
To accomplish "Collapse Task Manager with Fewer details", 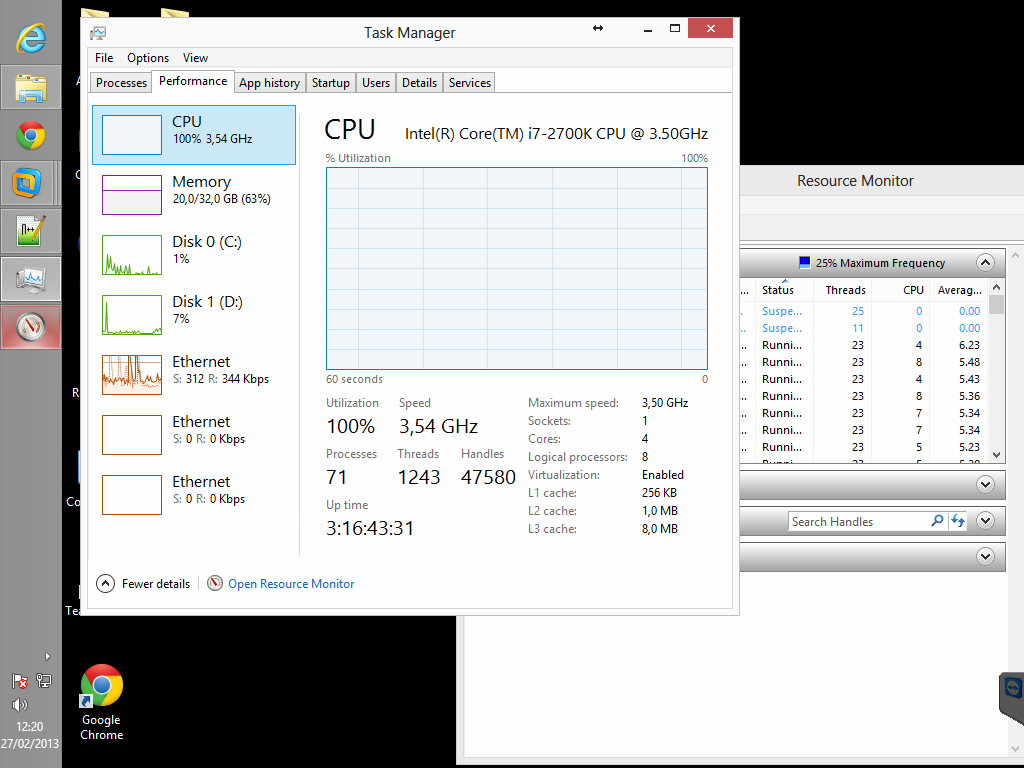I will click(x=143, y=584).
